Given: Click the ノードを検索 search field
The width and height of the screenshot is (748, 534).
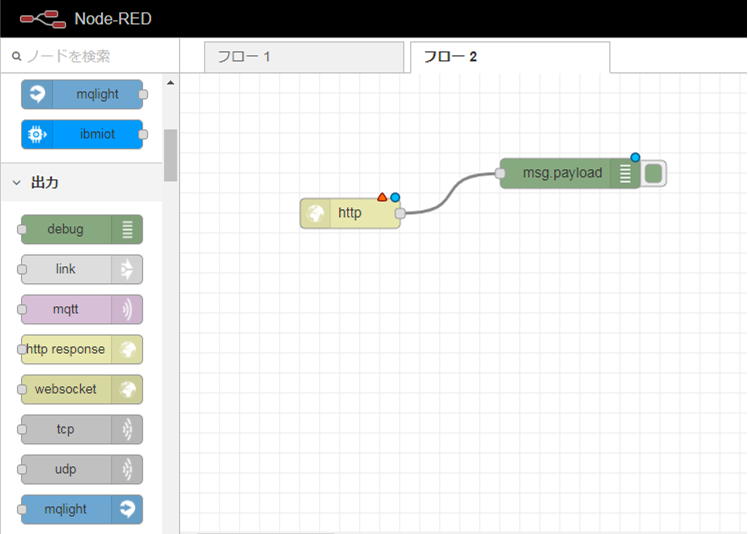Looking at the screenshot, I should click(90, 56).
